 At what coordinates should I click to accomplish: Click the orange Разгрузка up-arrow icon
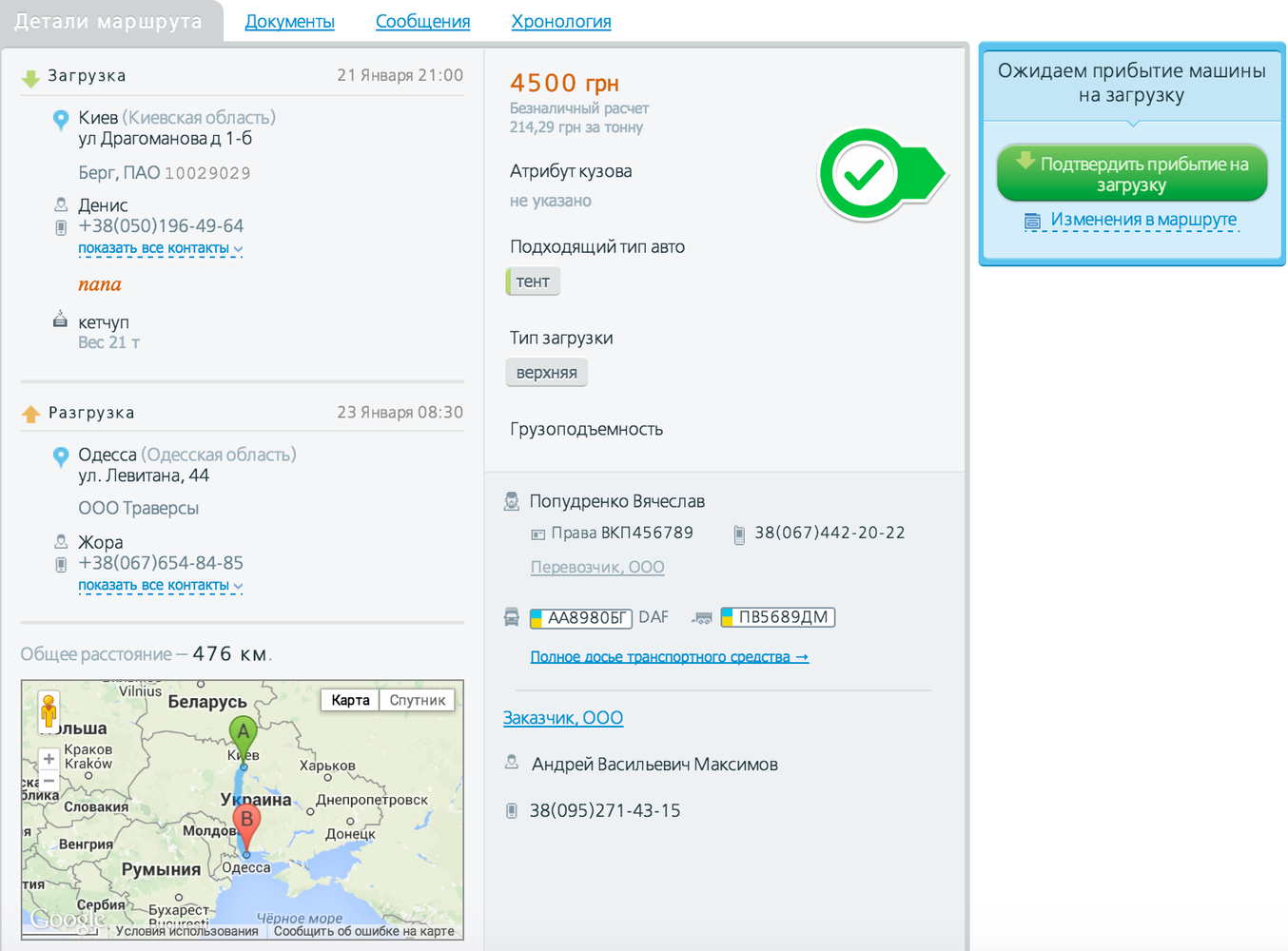pyautogui.click(x=30, y=414)
